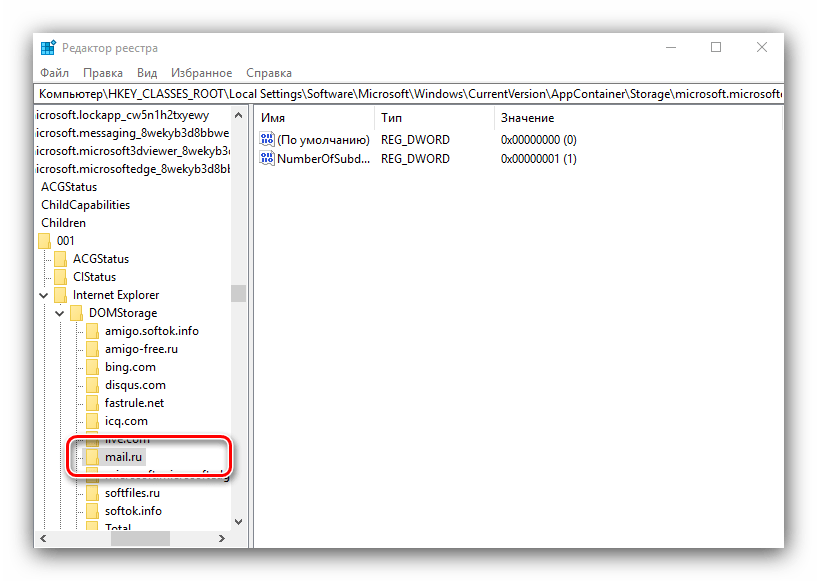Select the fastrule.net registry key
Screen dimensions: 817x581
(x=134, y=403)
